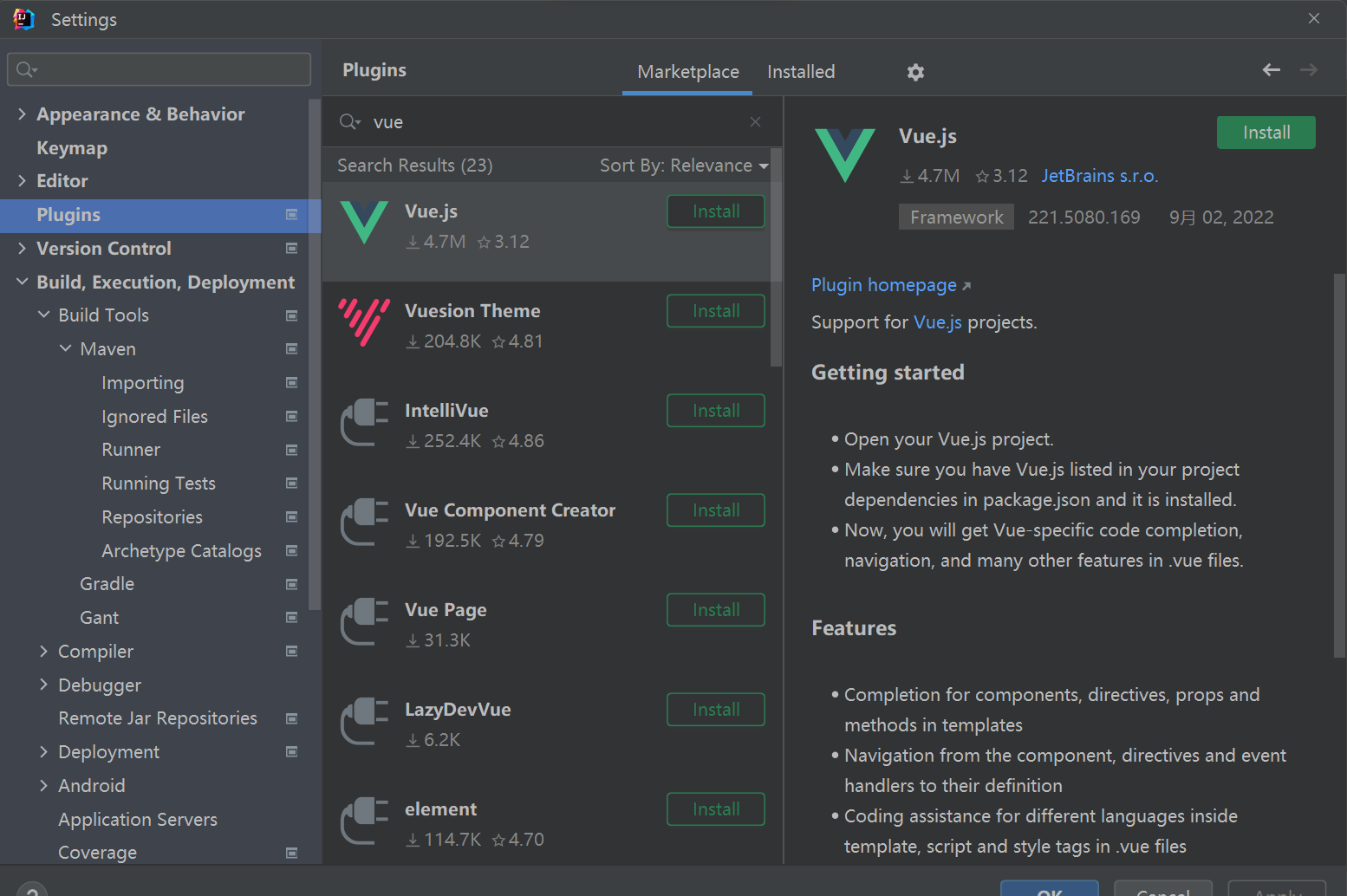Click the project-level icon next to Maven

point(292,349)
